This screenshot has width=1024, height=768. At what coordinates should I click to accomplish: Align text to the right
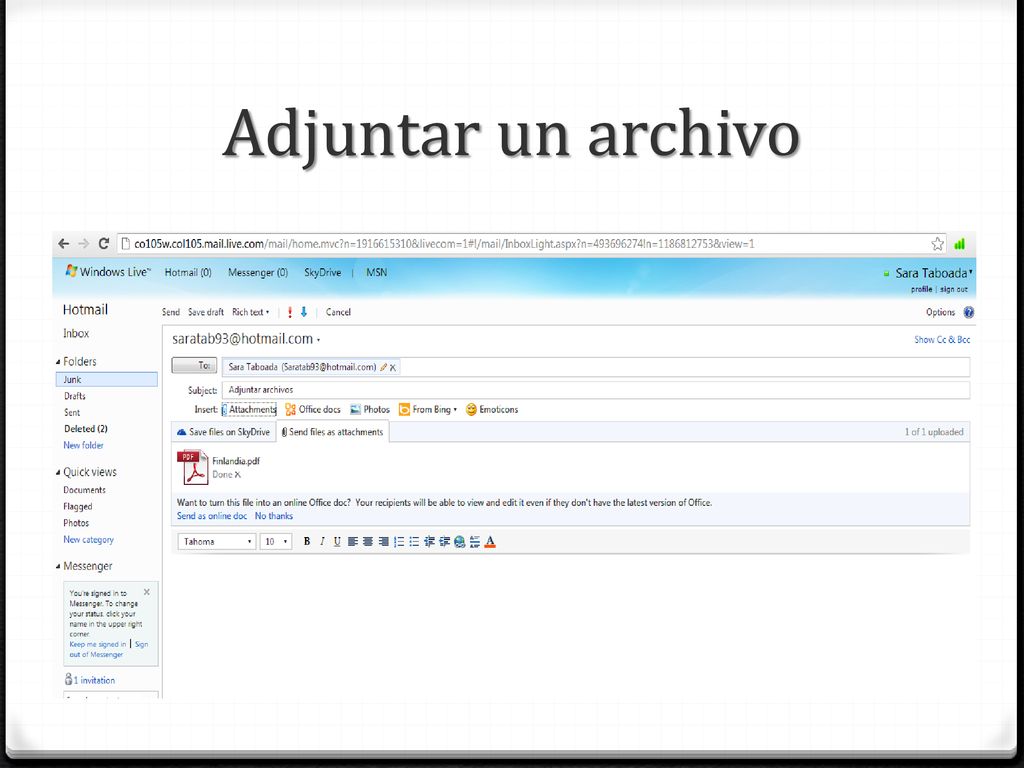point(383,541)
